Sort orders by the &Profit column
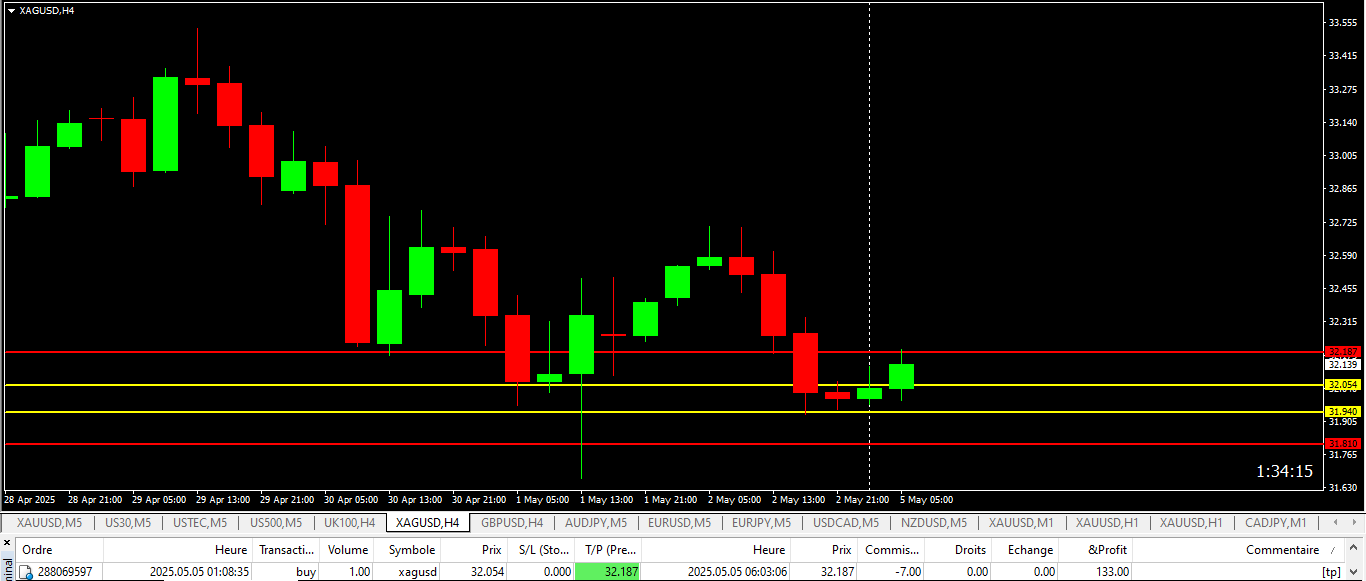Screen dimensions: 1366x581 [x=1107, y=549]
